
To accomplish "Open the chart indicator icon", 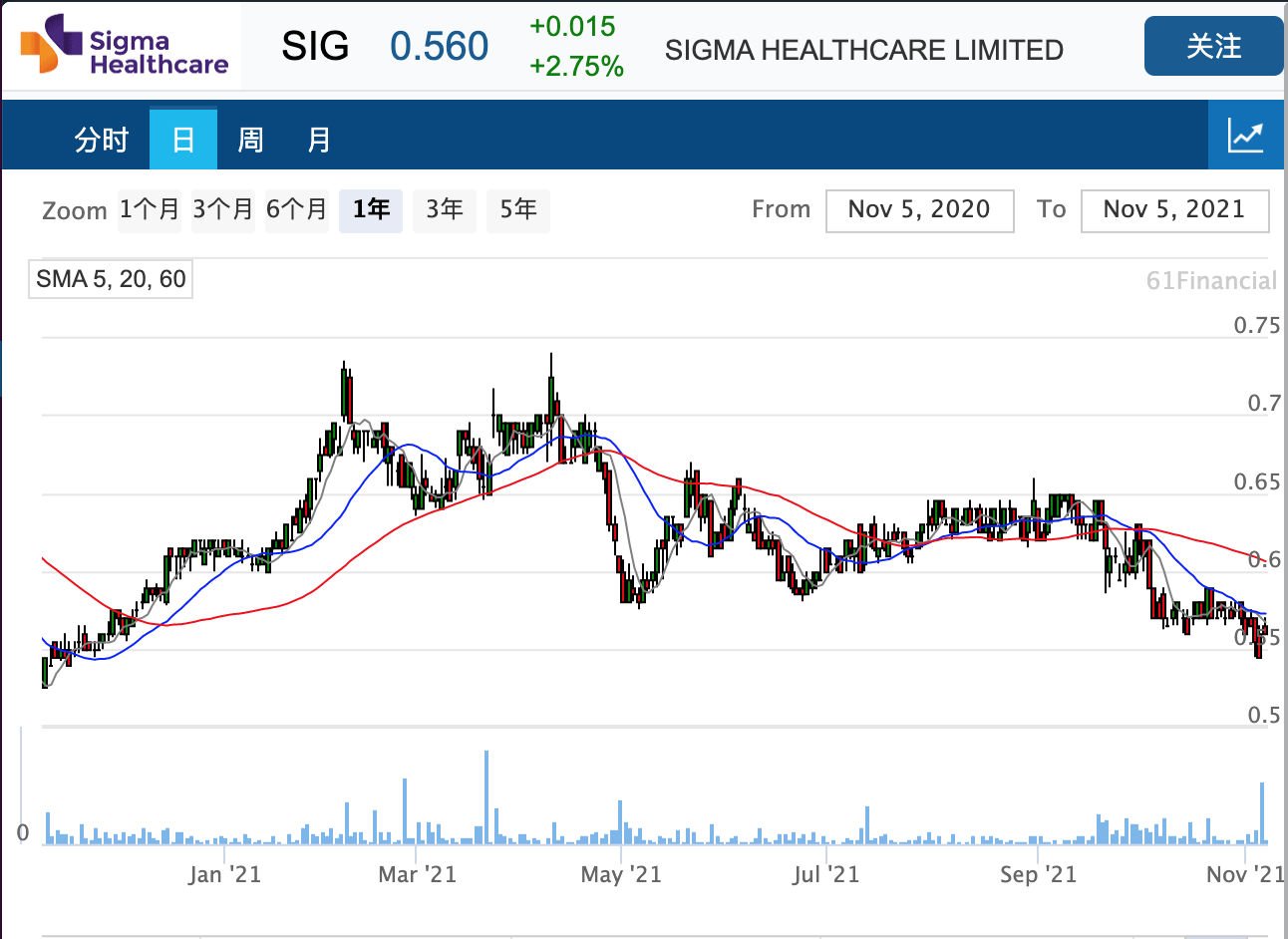I will coord(1246,136).
